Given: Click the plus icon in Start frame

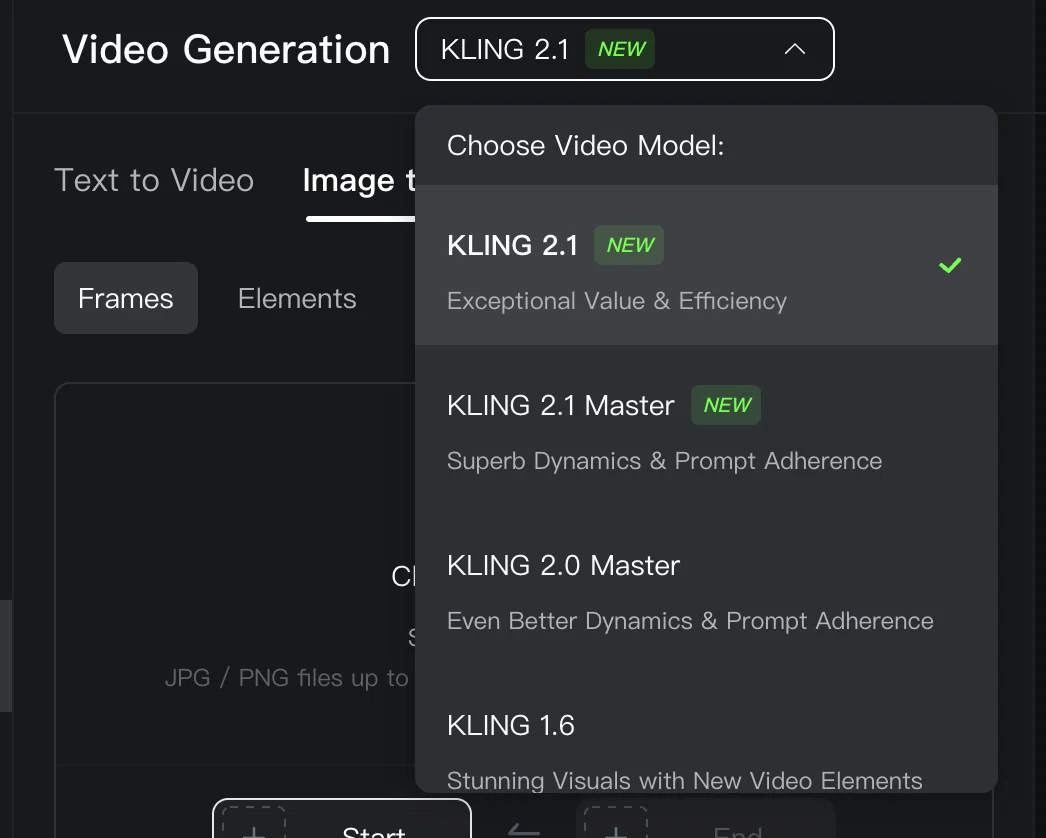Looking at the screenshot, I should click(253, 831).
